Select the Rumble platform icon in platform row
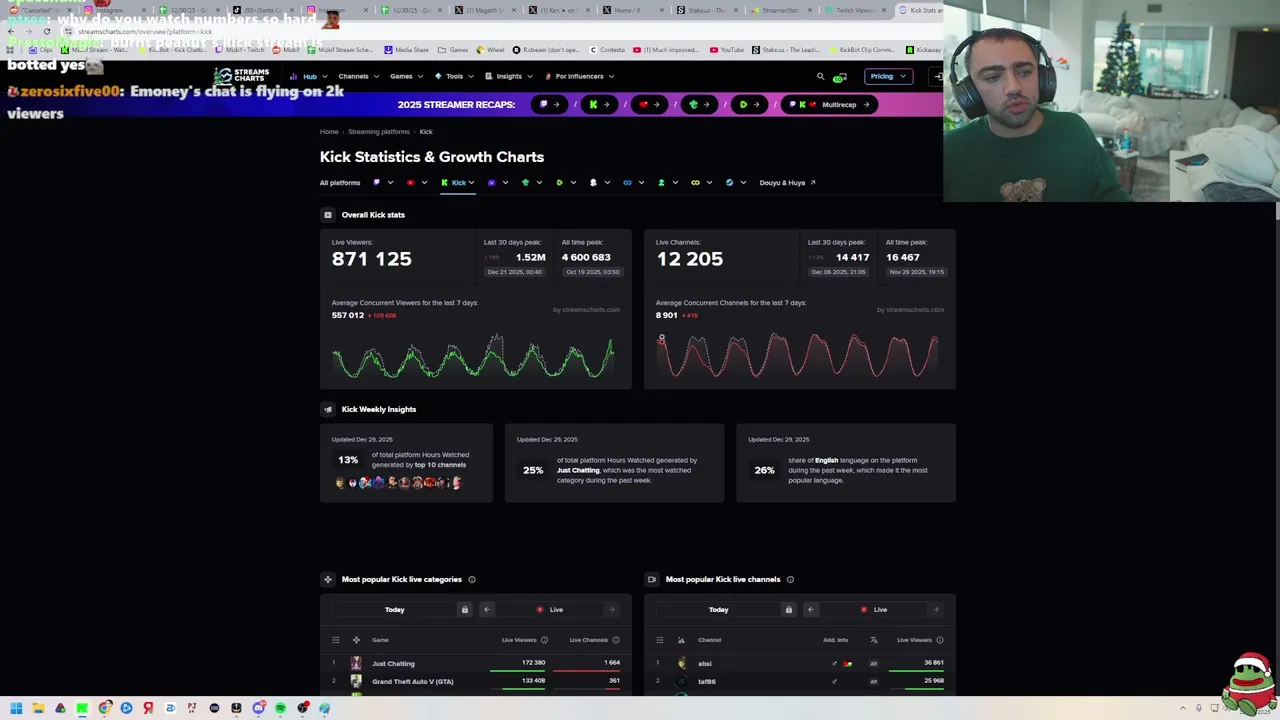This screenshot has height=720, width=1280. tap(559, 183)
